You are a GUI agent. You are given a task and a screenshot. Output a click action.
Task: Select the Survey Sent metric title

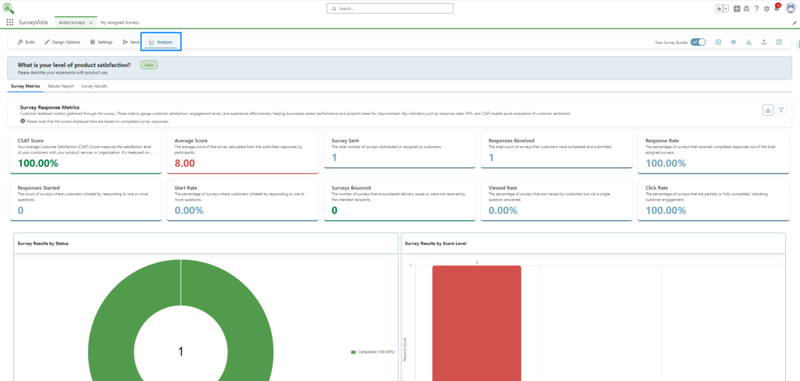(x=345, y=140)
